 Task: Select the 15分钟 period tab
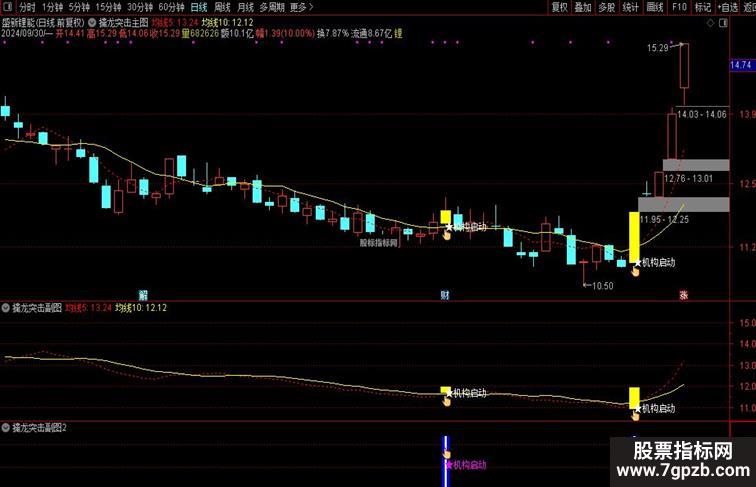tap(108, 7)
